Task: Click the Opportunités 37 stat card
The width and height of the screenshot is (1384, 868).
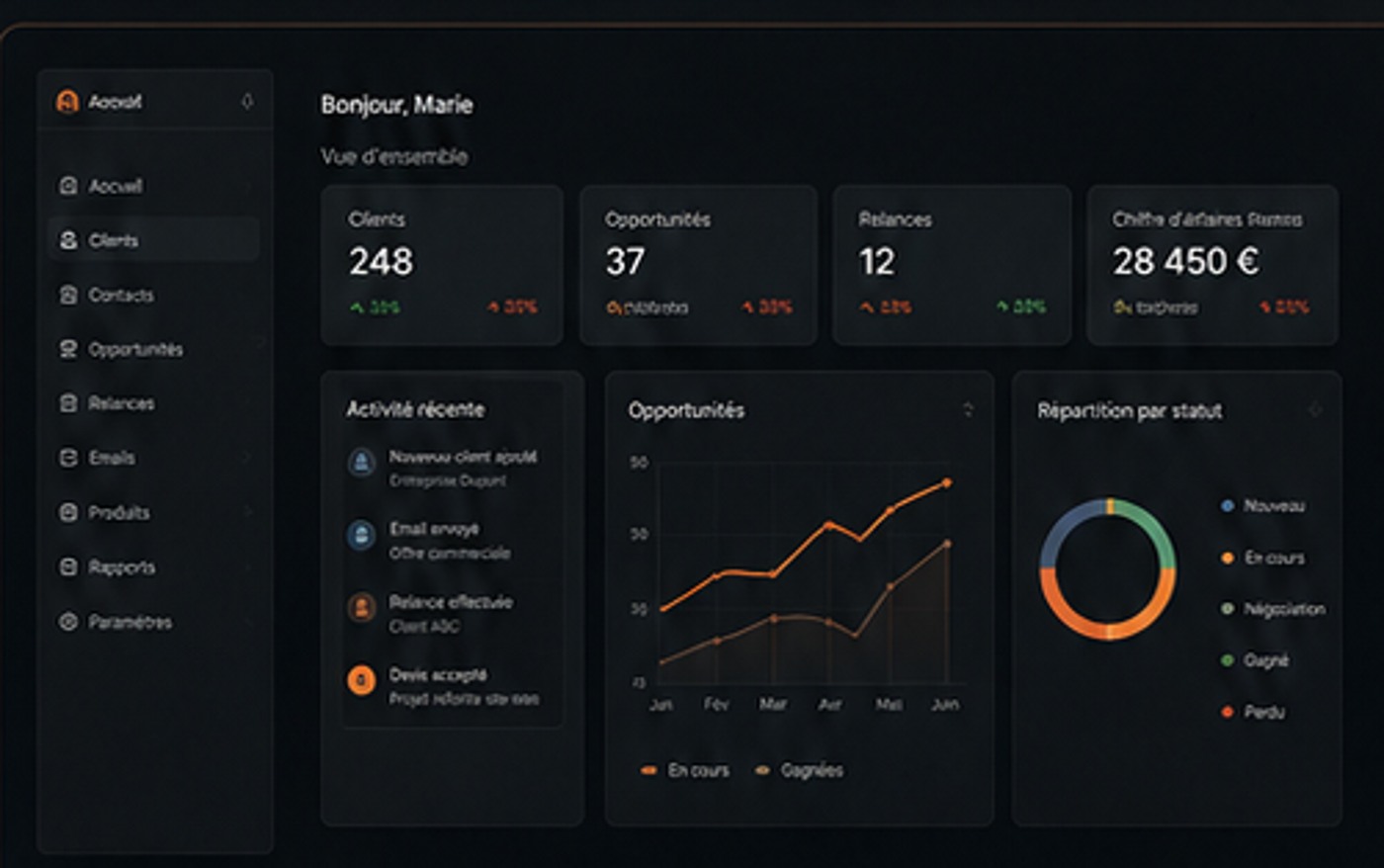Action: pyautogui.click(x=698, y=265)
